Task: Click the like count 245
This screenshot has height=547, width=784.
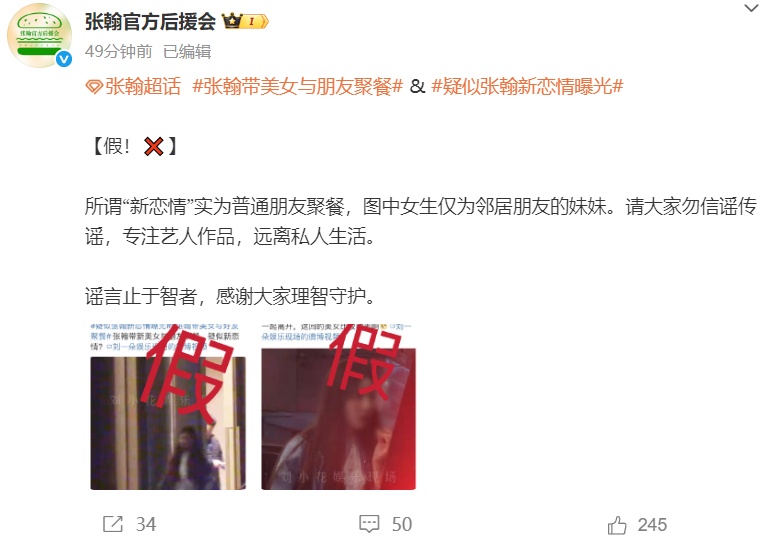Action: coord(652,525)
